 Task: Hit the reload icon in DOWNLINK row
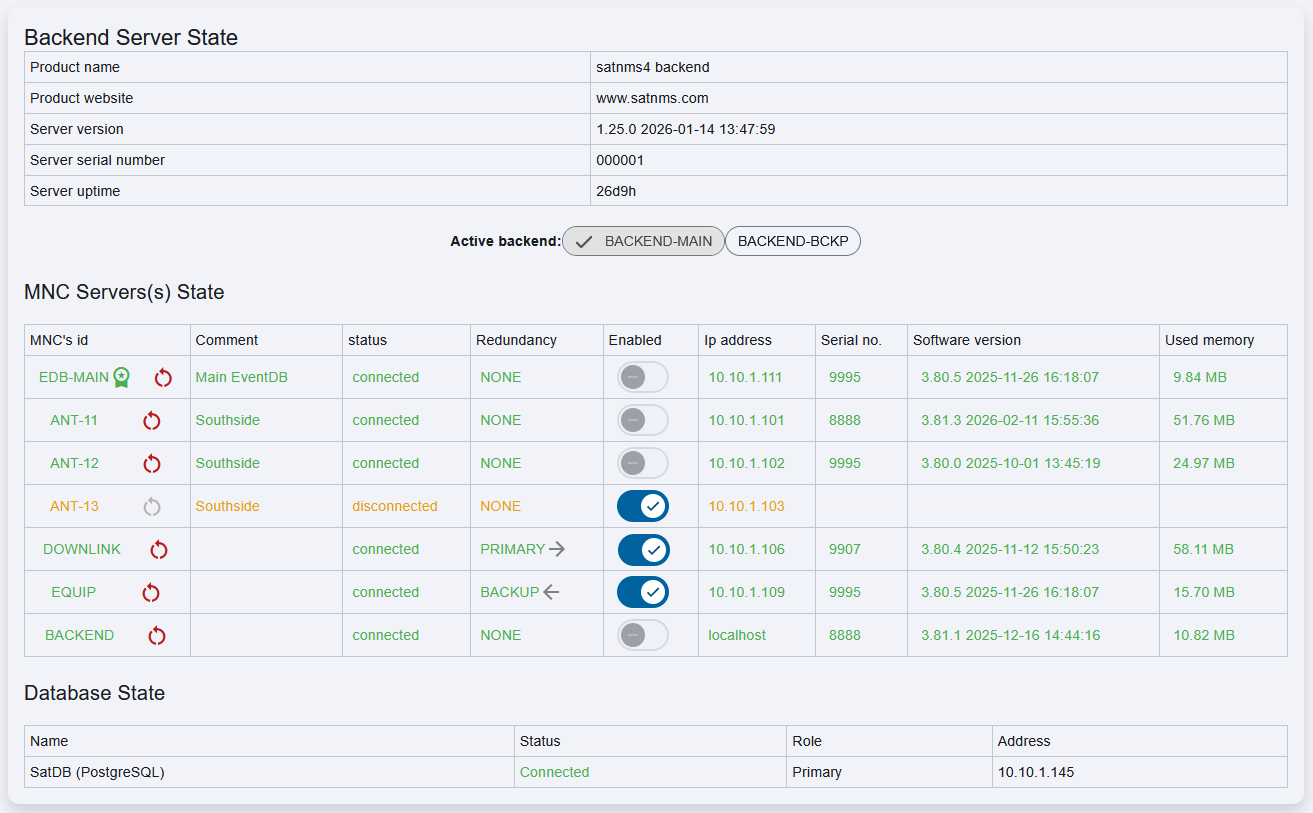(158, 549)
